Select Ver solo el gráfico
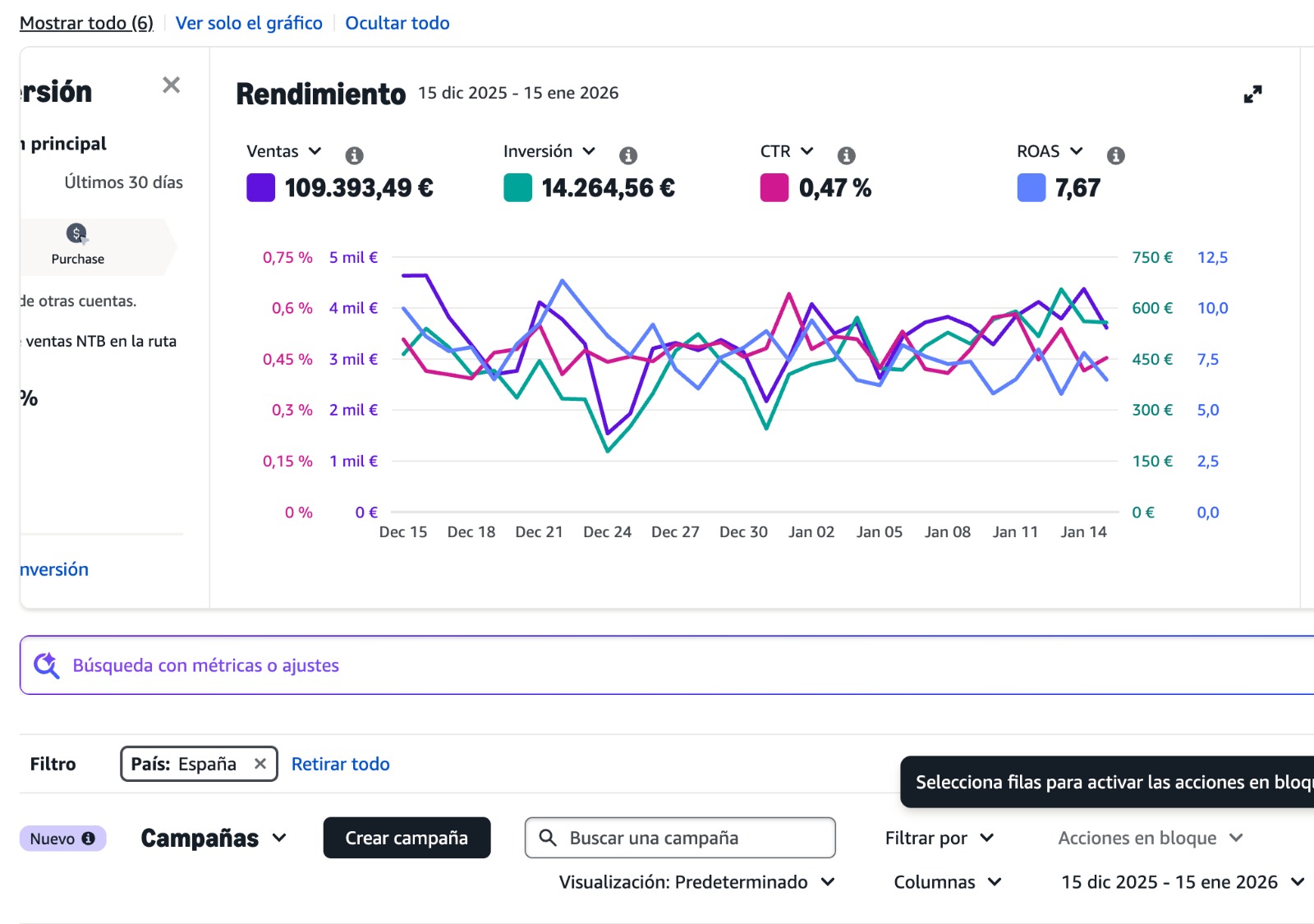Viewport: 1314px width, 924px height. pyautogui.click(x=249, y=23)
